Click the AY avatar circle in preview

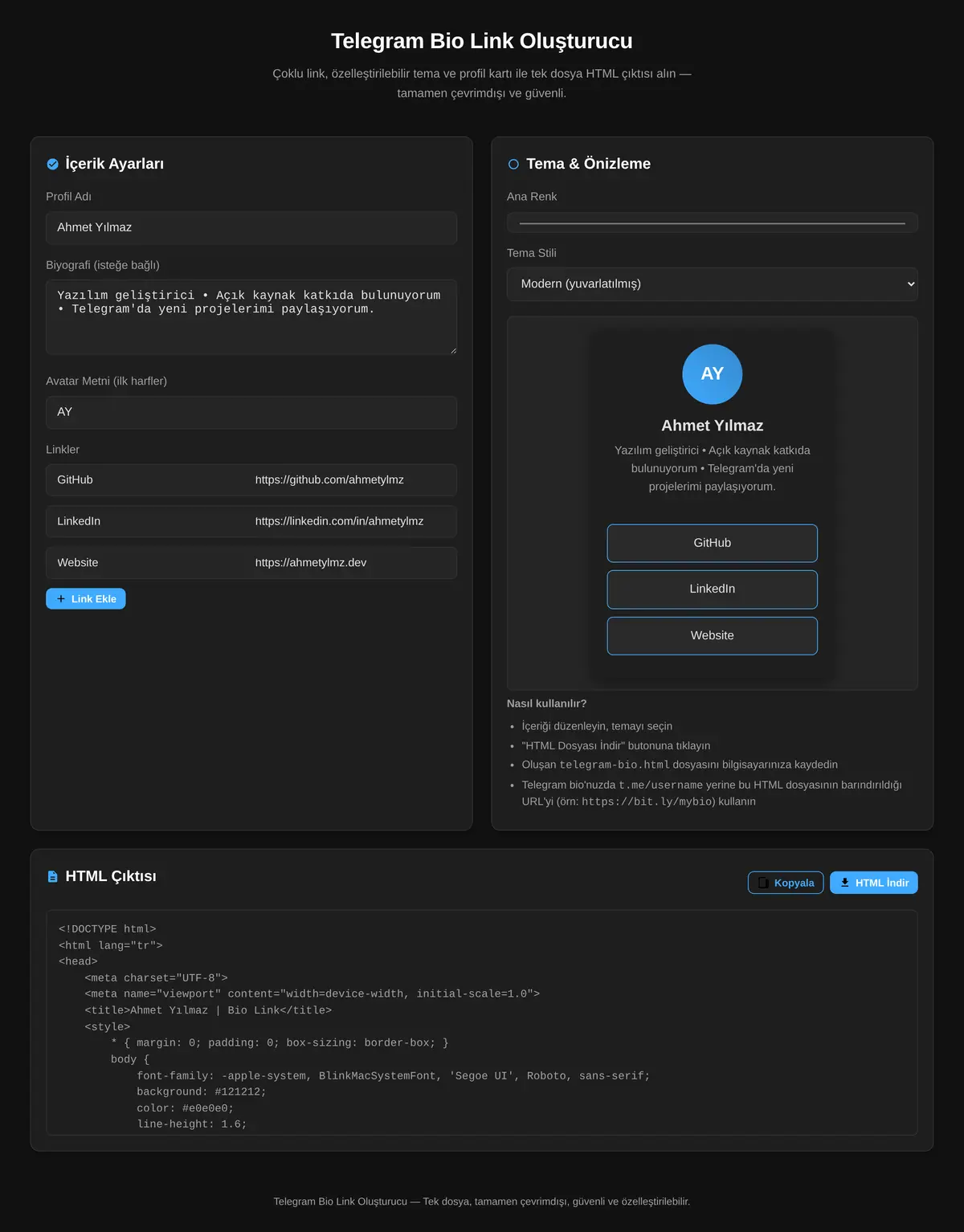click(x=713, y=374)
